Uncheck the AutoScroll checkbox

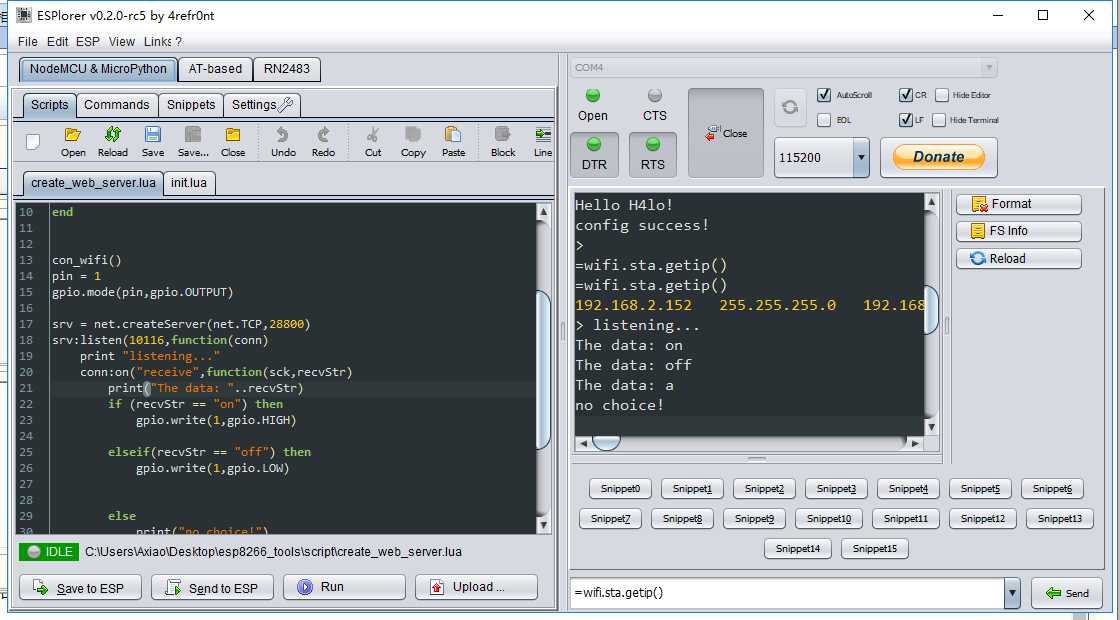point(824,95)
